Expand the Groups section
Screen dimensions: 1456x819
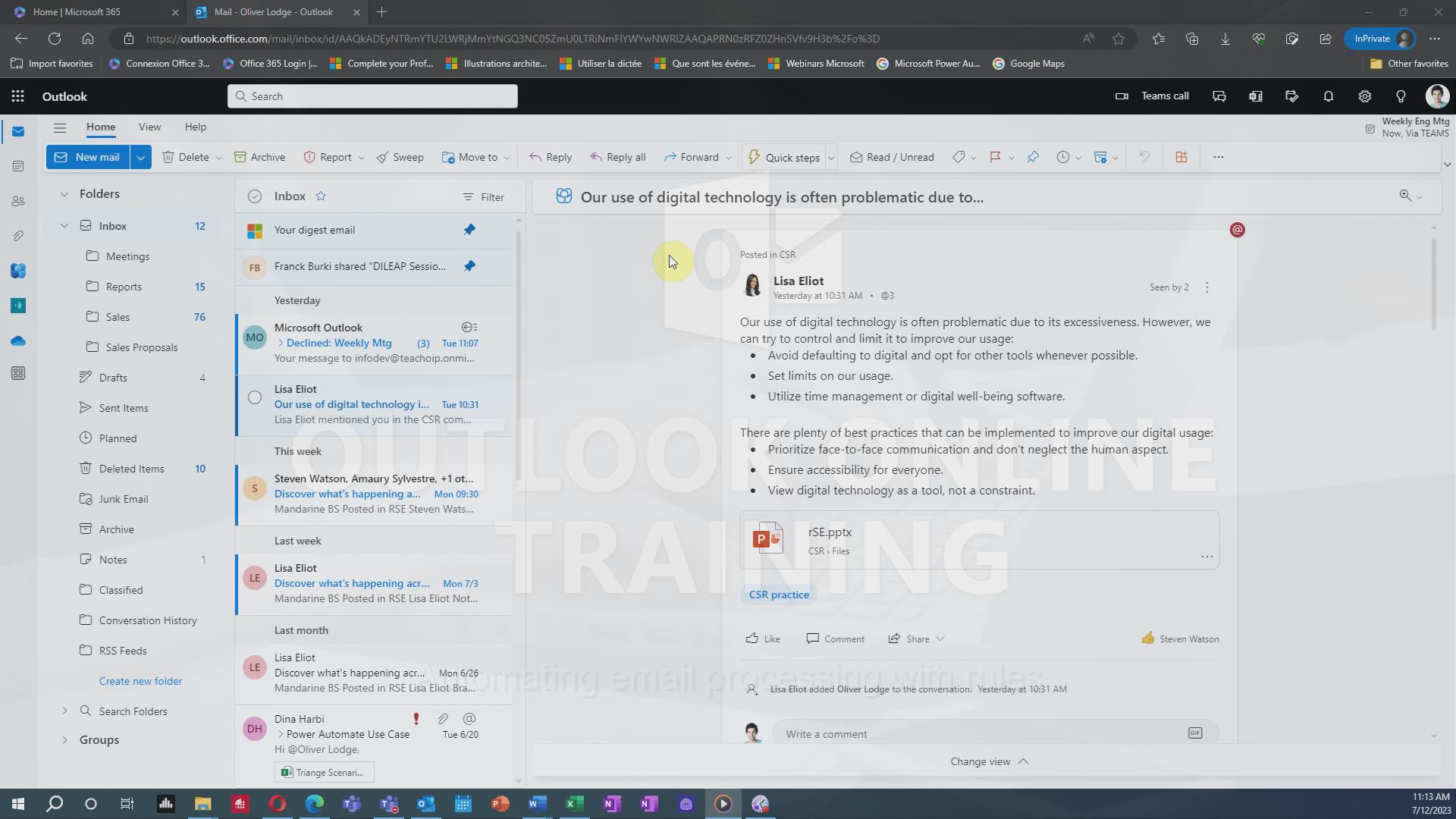click(64, 740)
